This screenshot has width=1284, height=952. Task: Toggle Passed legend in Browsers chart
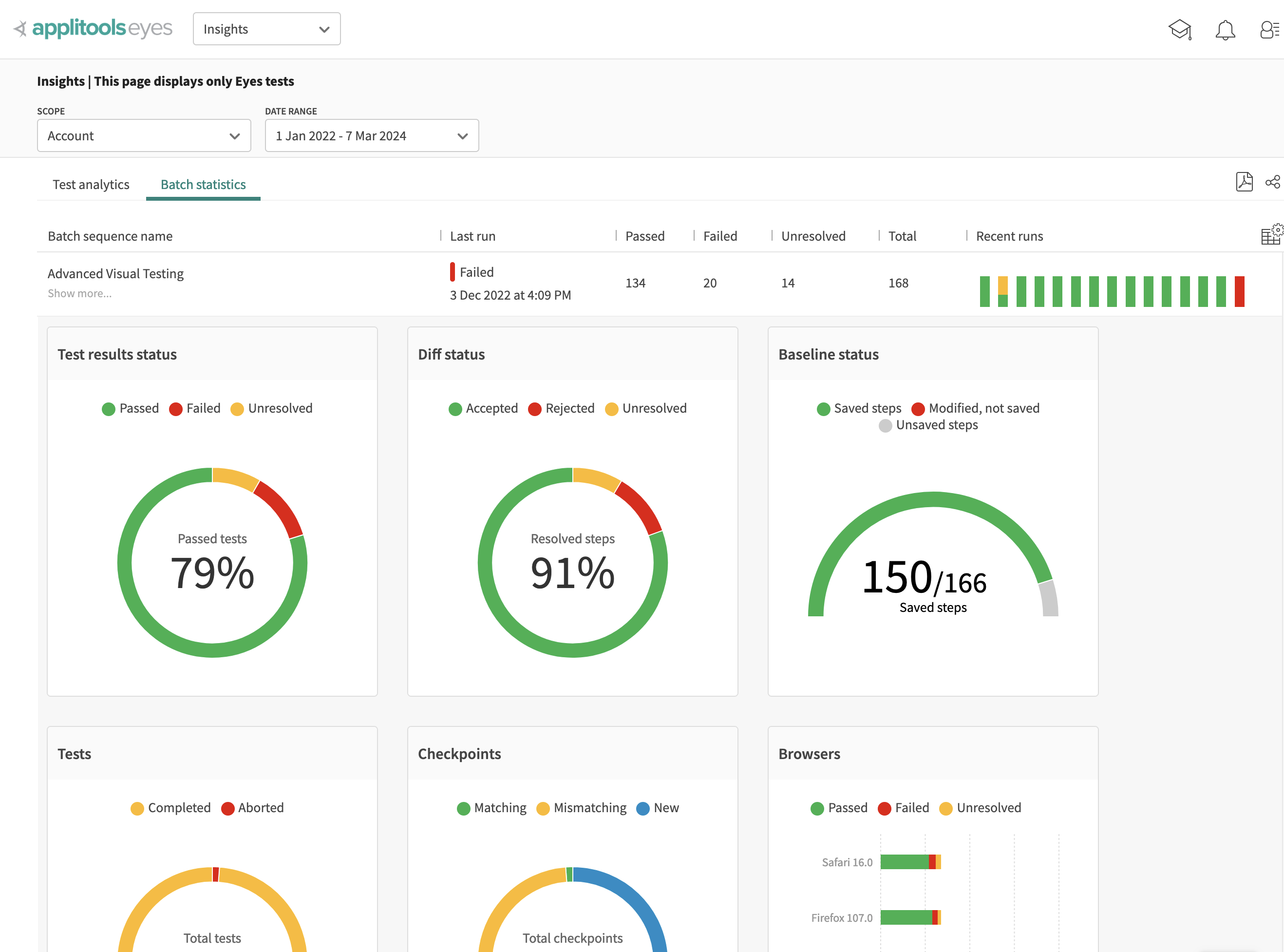(x=839, y=808)
